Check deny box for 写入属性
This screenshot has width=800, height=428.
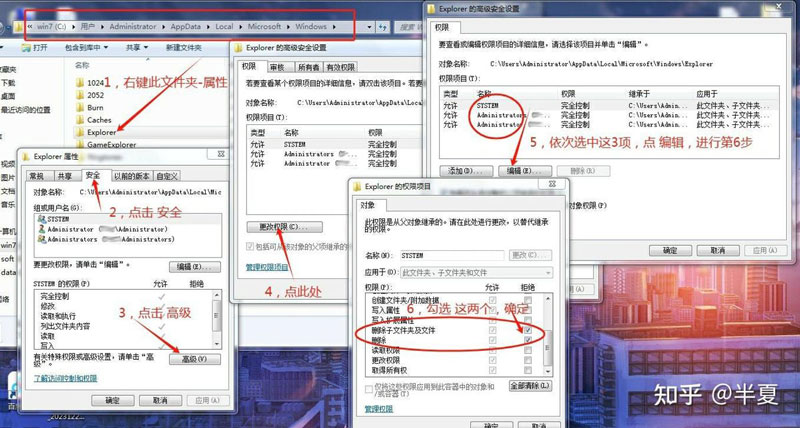pos(528,310)
